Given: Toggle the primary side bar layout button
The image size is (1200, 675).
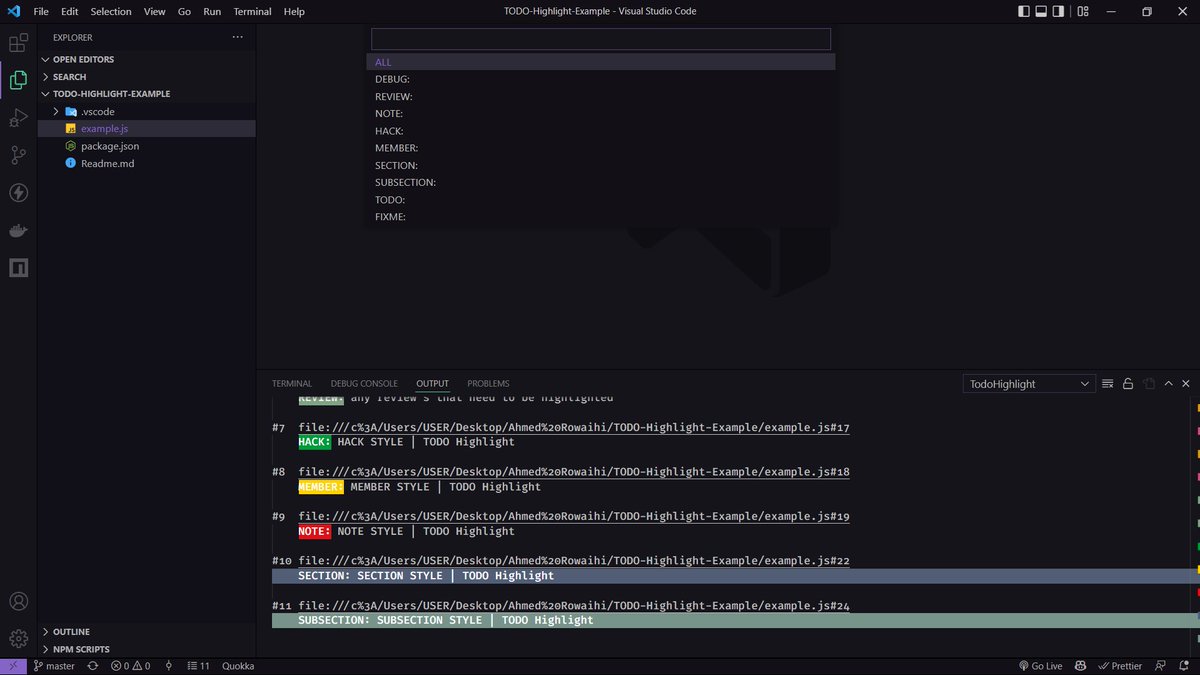Looking at the screenshot, I should 1024,12.
